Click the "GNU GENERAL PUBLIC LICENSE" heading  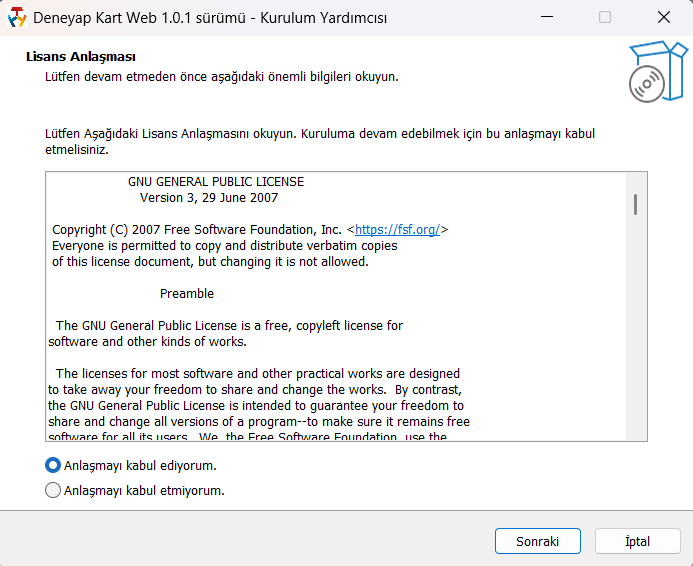(216, 182)
